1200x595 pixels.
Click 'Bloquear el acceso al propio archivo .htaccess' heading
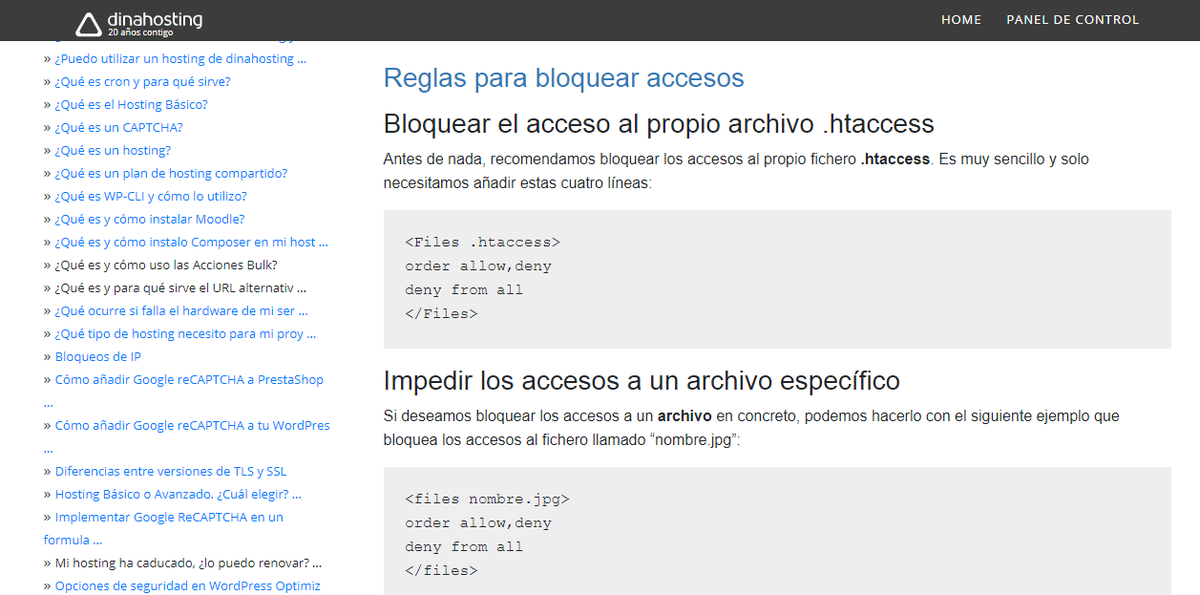coord(659,124)
